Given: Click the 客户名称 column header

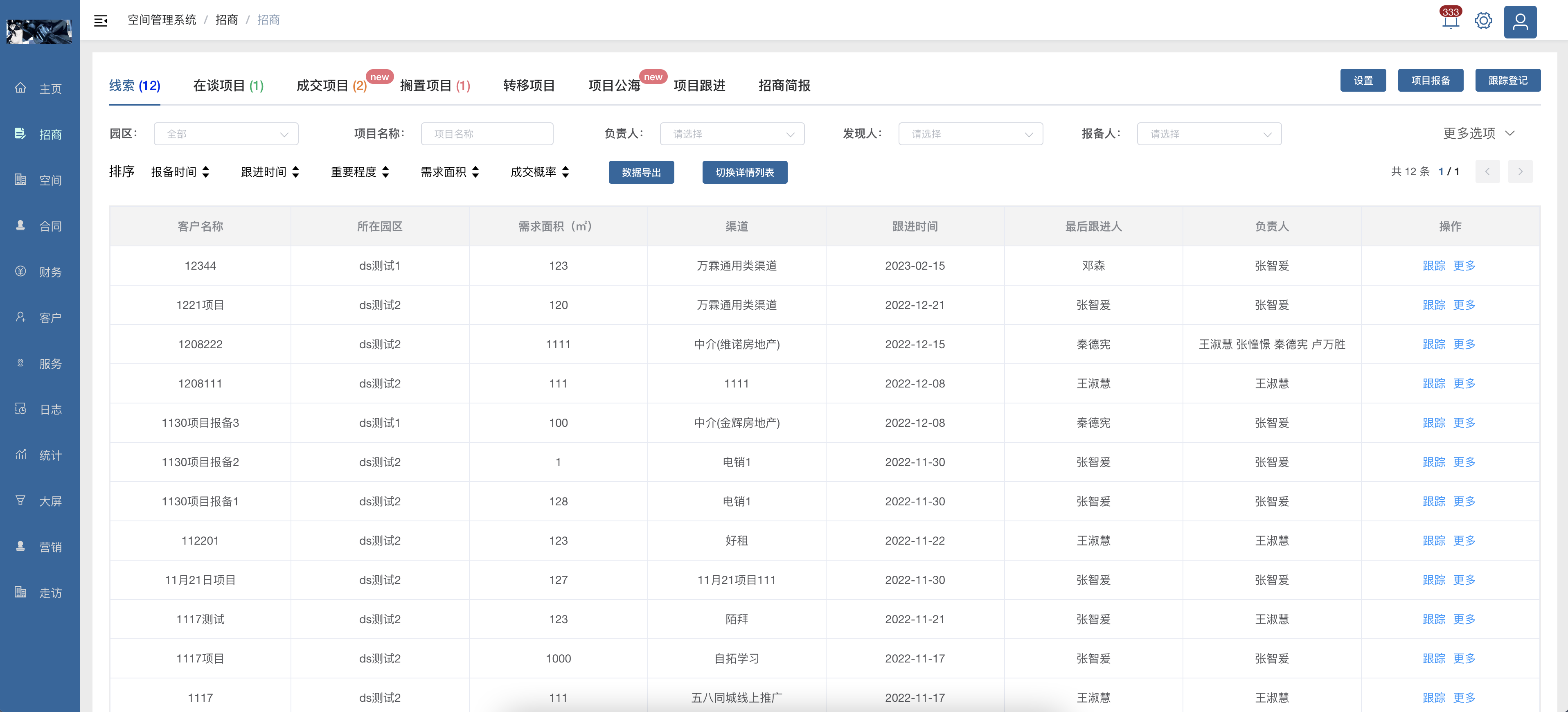Looking at the screenshot, I should coord(200,226).
